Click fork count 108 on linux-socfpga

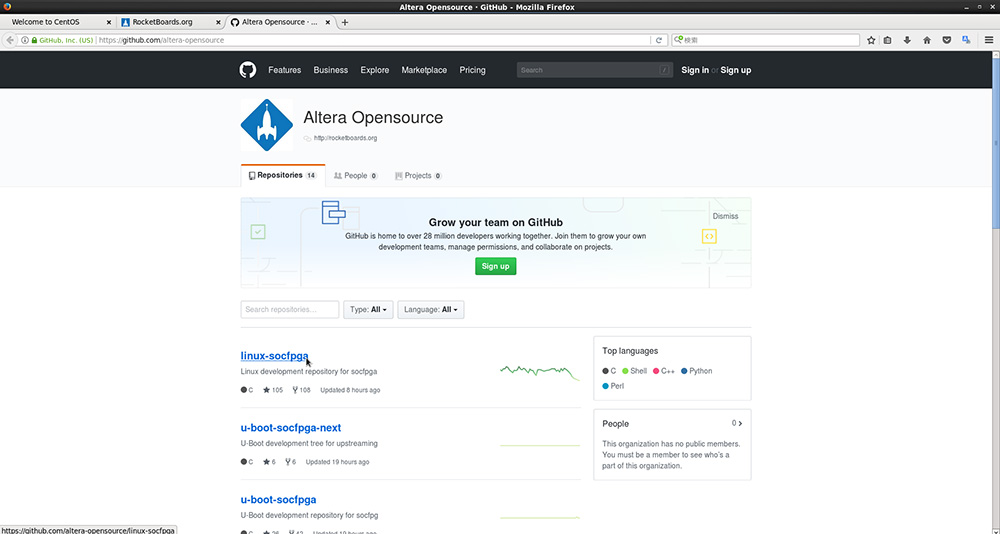[x=301, y=390]
